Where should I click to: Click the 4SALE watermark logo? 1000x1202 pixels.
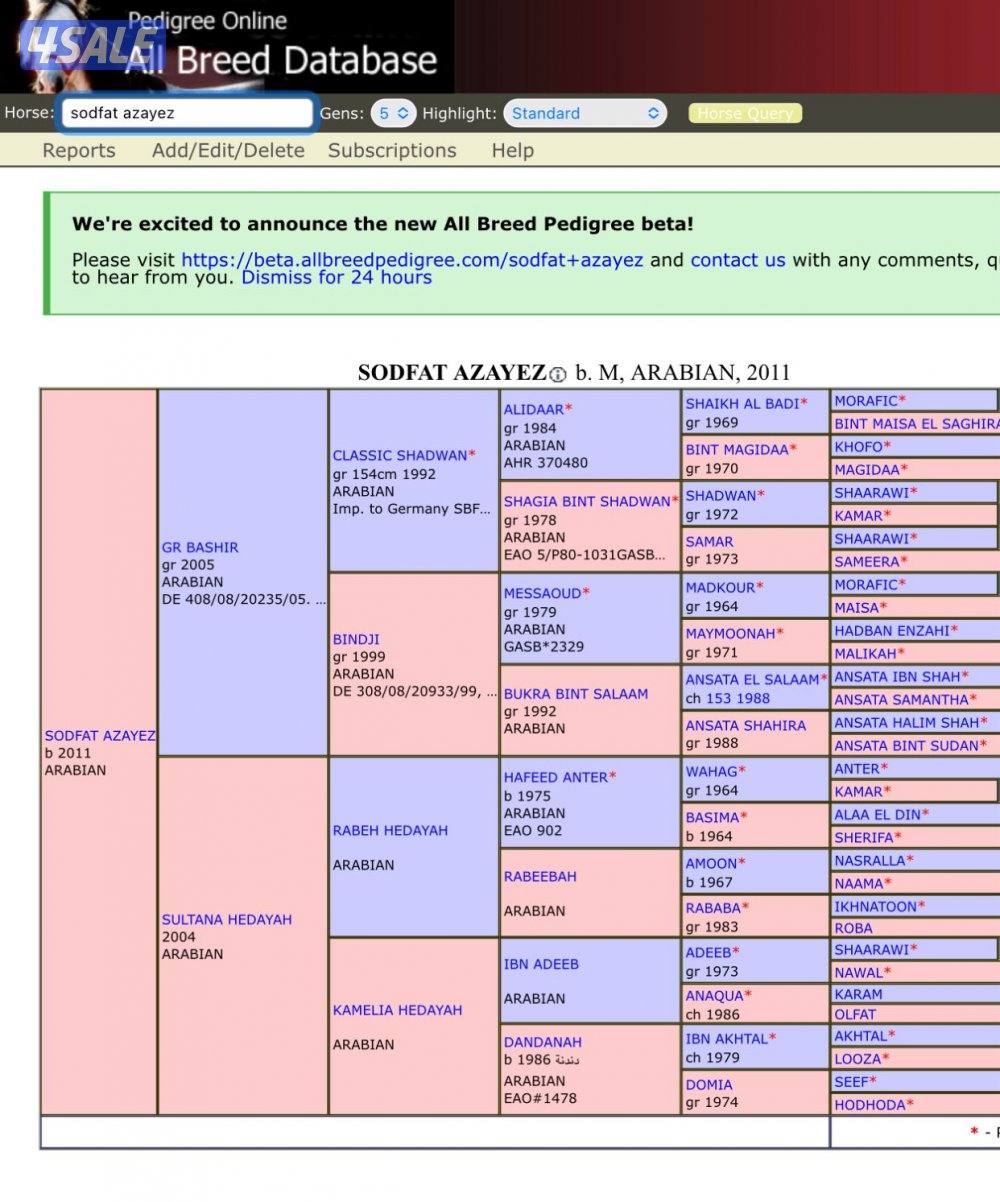click(x=88, y=45)
